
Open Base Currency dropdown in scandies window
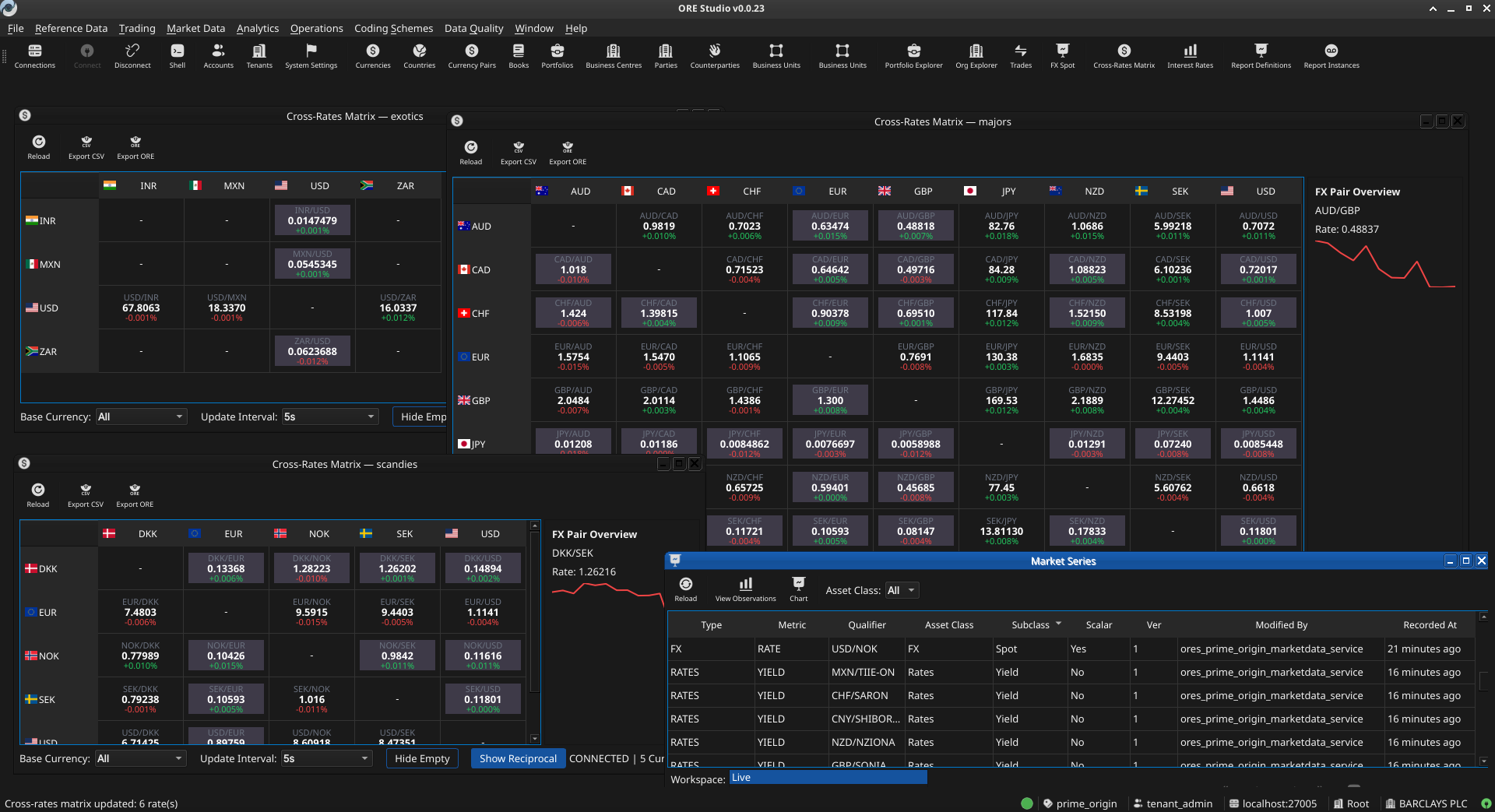[140, 758]
